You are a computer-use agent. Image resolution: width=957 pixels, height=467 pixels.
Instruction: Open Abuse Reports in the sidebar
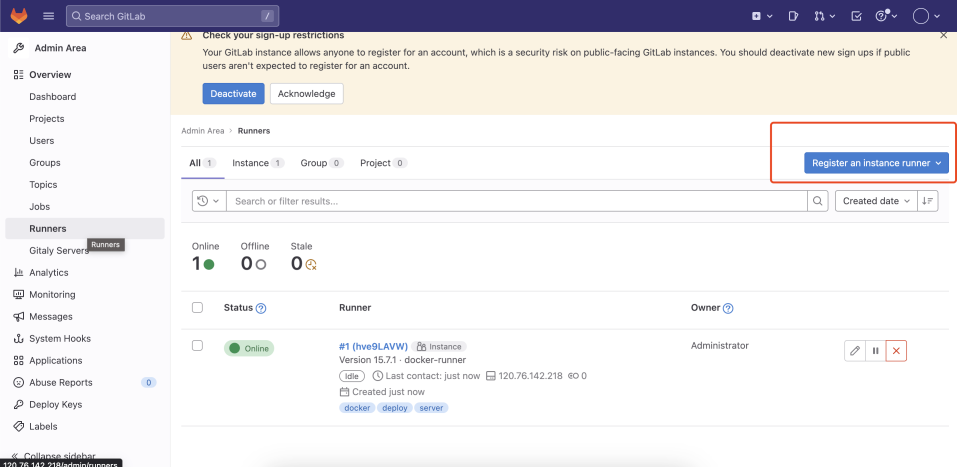coord(85,382)
